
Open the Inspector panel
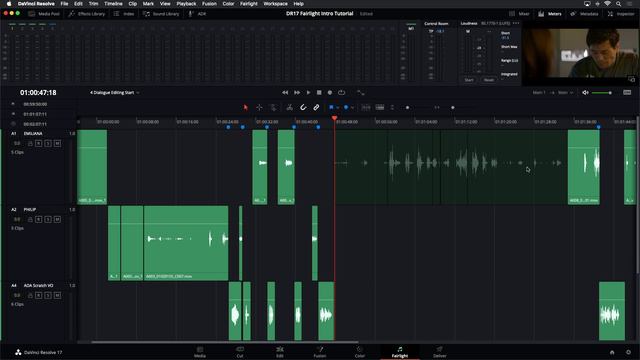[x=621, y=13]
